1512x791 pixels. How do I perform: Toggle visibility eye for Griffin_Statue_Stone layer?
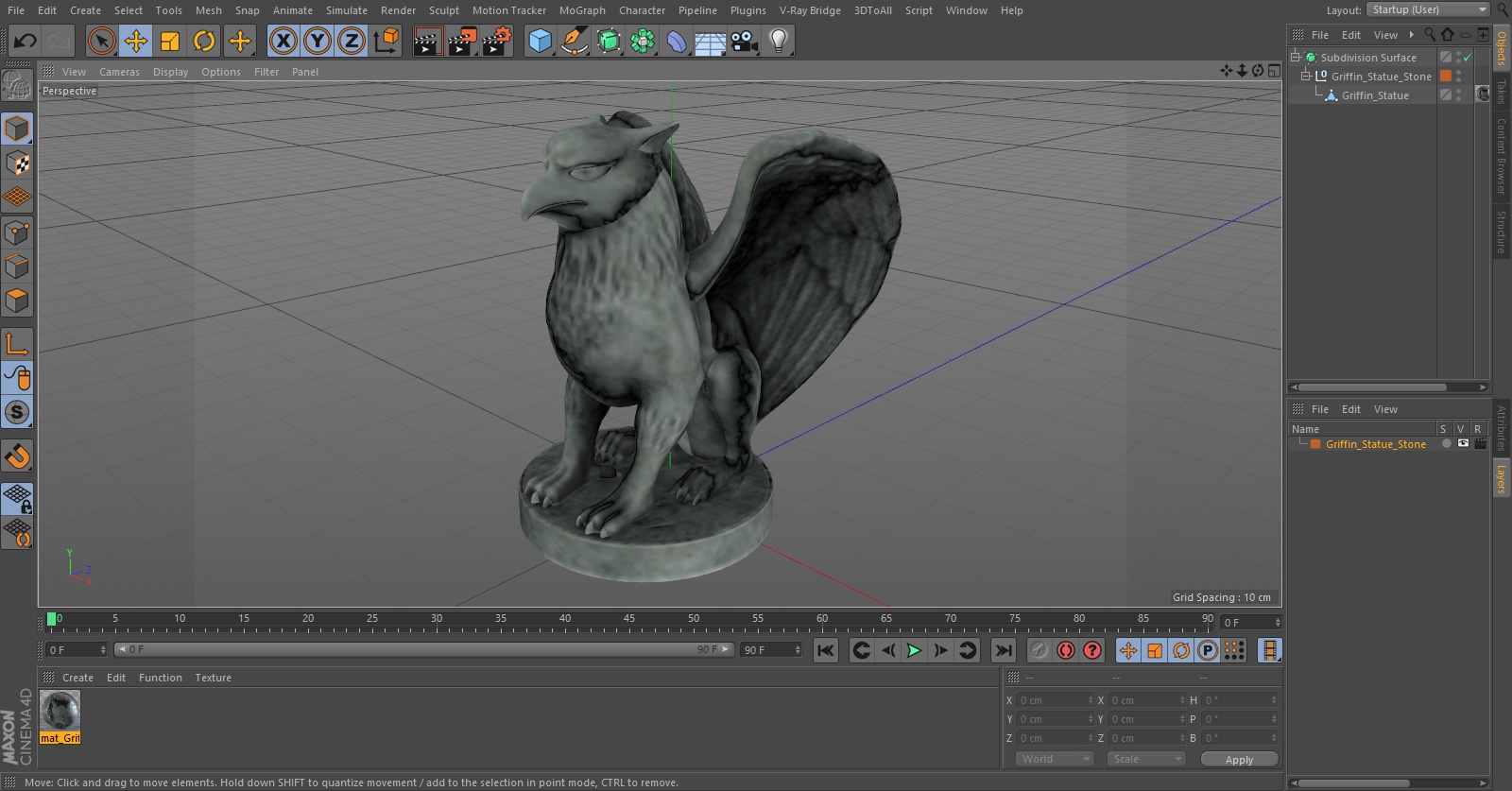(x=1463, y=443)
